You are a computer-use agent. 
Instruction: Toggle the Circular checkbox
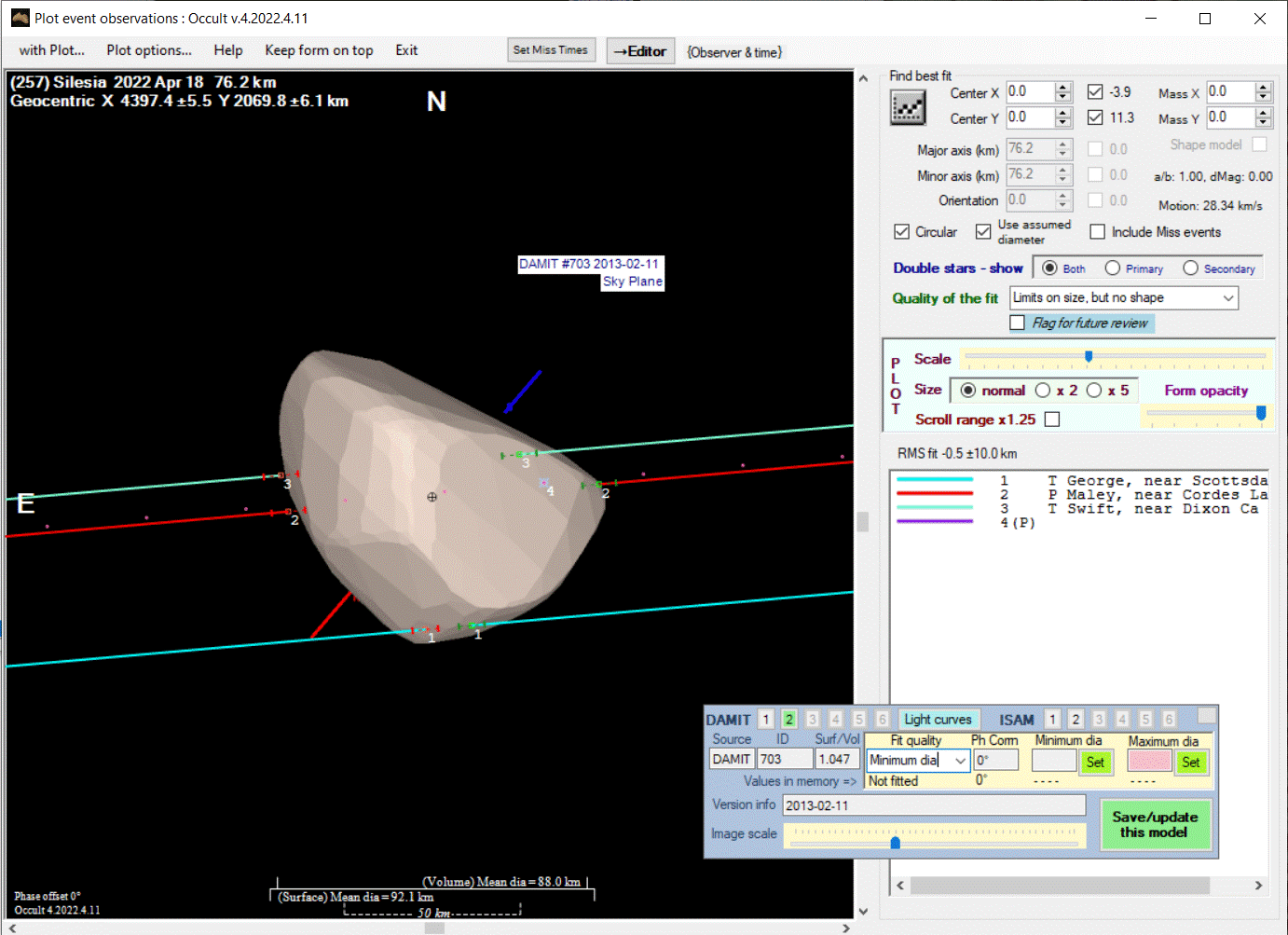point(901,232)
